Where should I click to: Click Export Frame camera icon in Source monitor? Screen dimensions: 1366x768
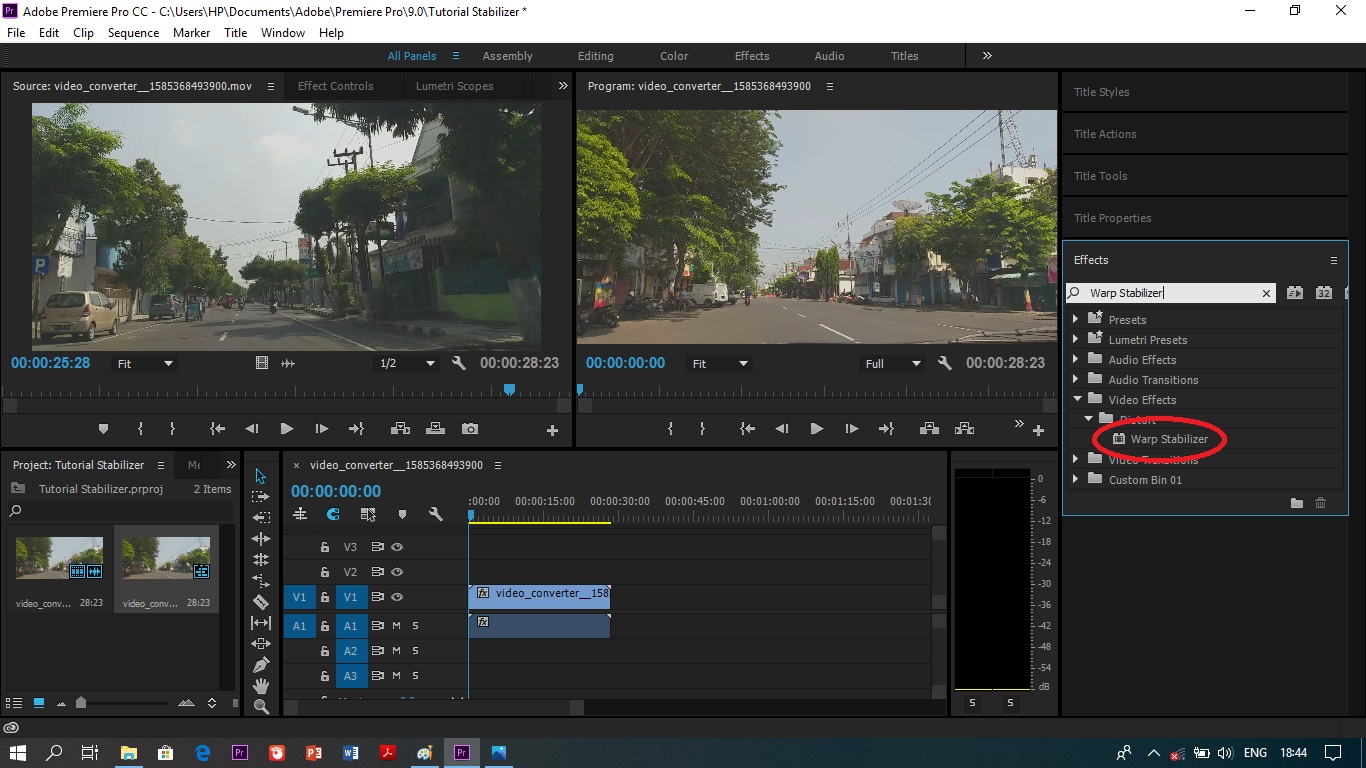pyautogui.click(x=469, y=429)
